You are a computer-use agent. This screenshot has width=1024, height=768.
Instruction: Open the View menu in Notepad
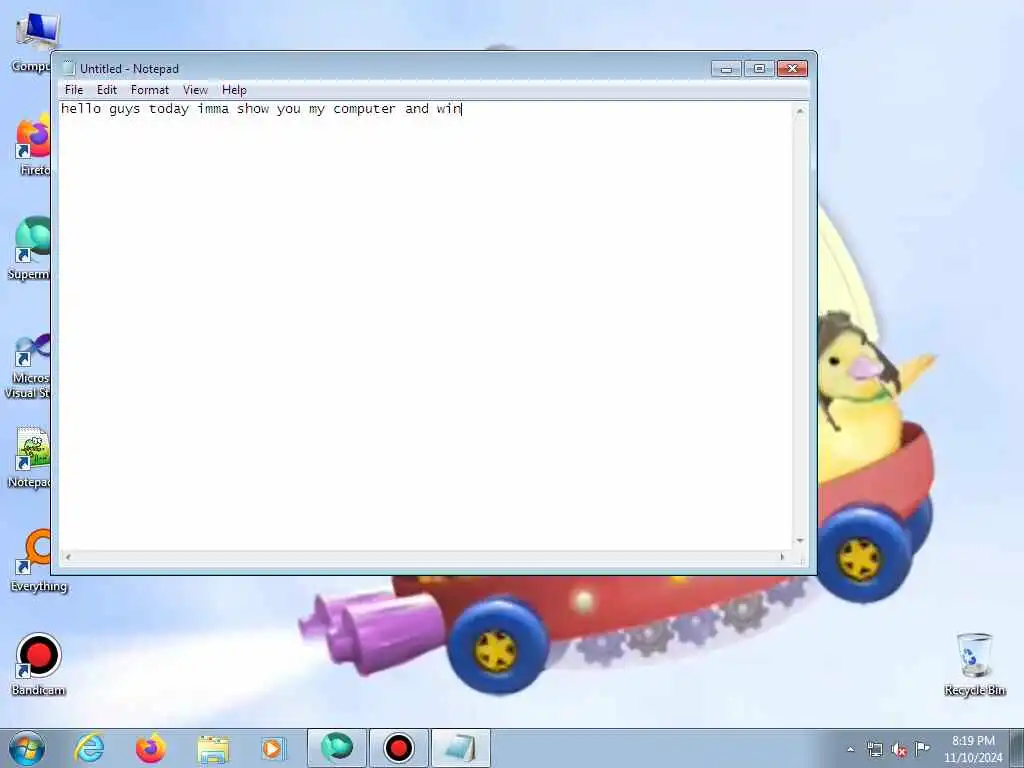tap(195, 89)
